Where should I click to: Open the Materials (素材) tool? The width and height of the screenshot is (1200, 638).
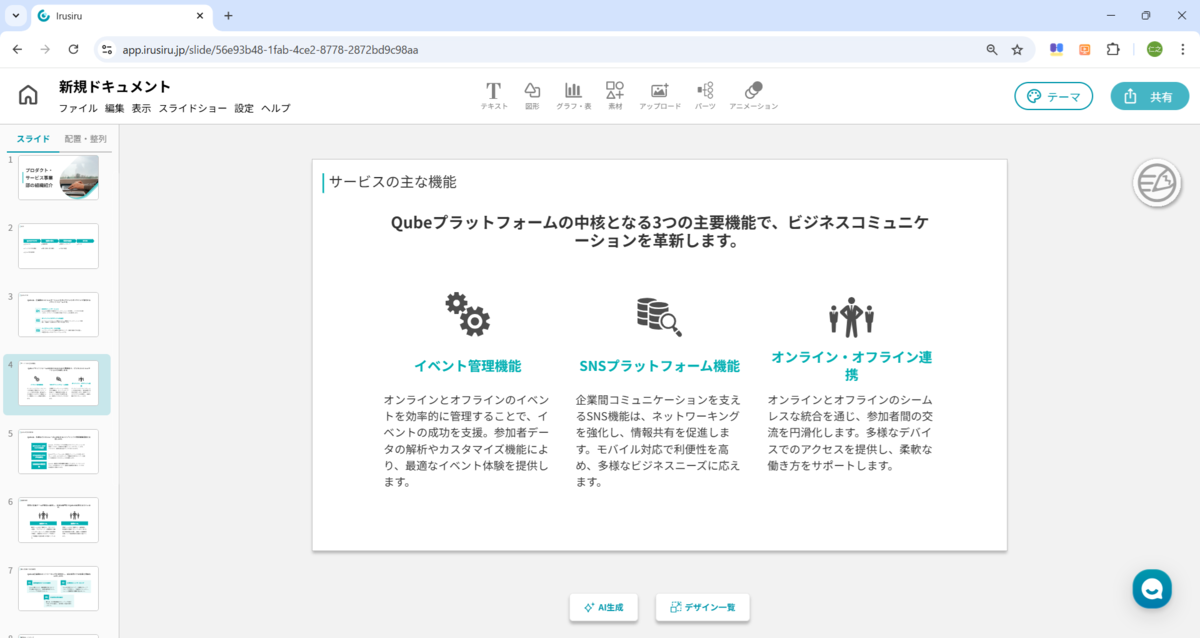(615, 95)
